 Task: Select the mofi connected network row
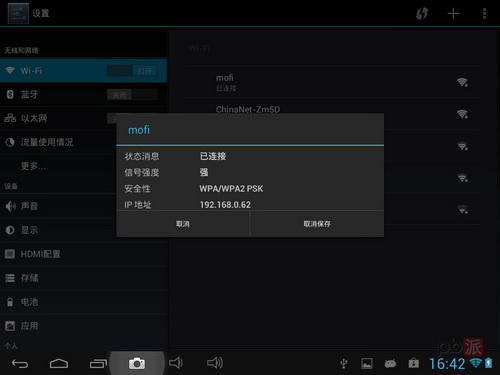coord(333,82)
